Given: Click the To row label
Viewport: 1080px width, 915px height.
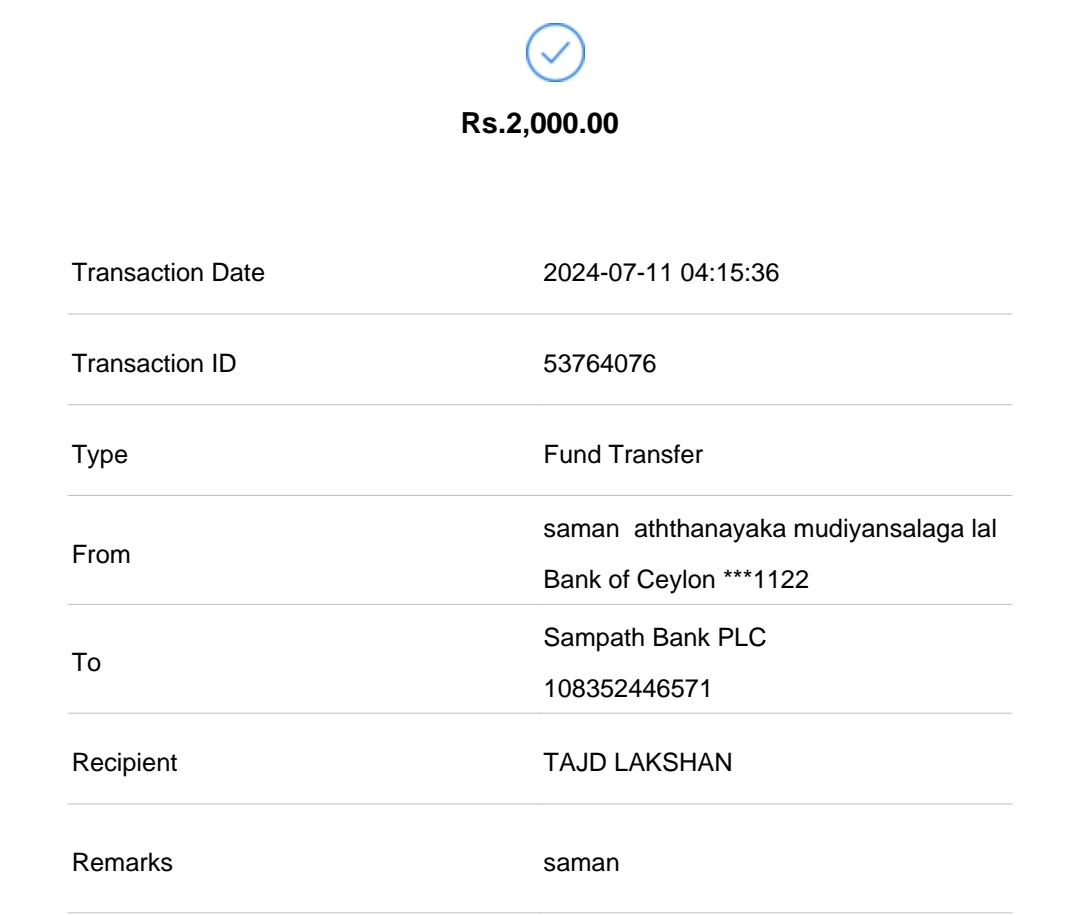Looking at the screenshot, I should (87, 663).
